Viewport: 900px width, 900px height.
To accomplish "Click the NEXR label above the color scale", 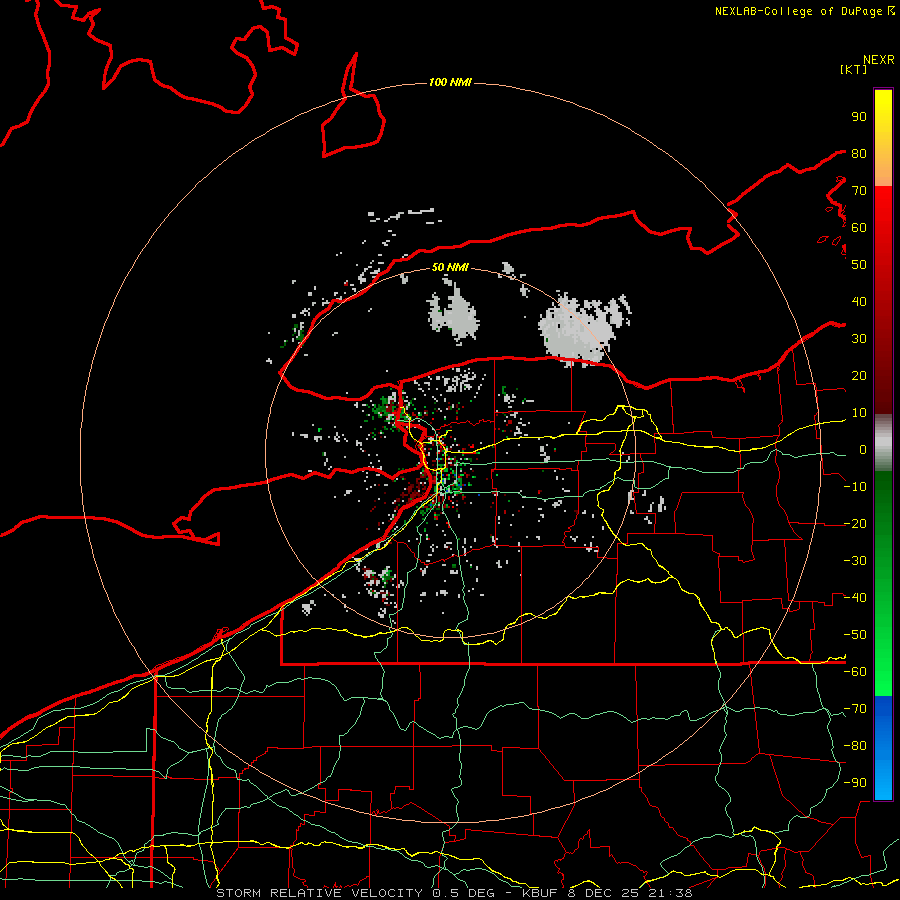I will click(879, 60).
